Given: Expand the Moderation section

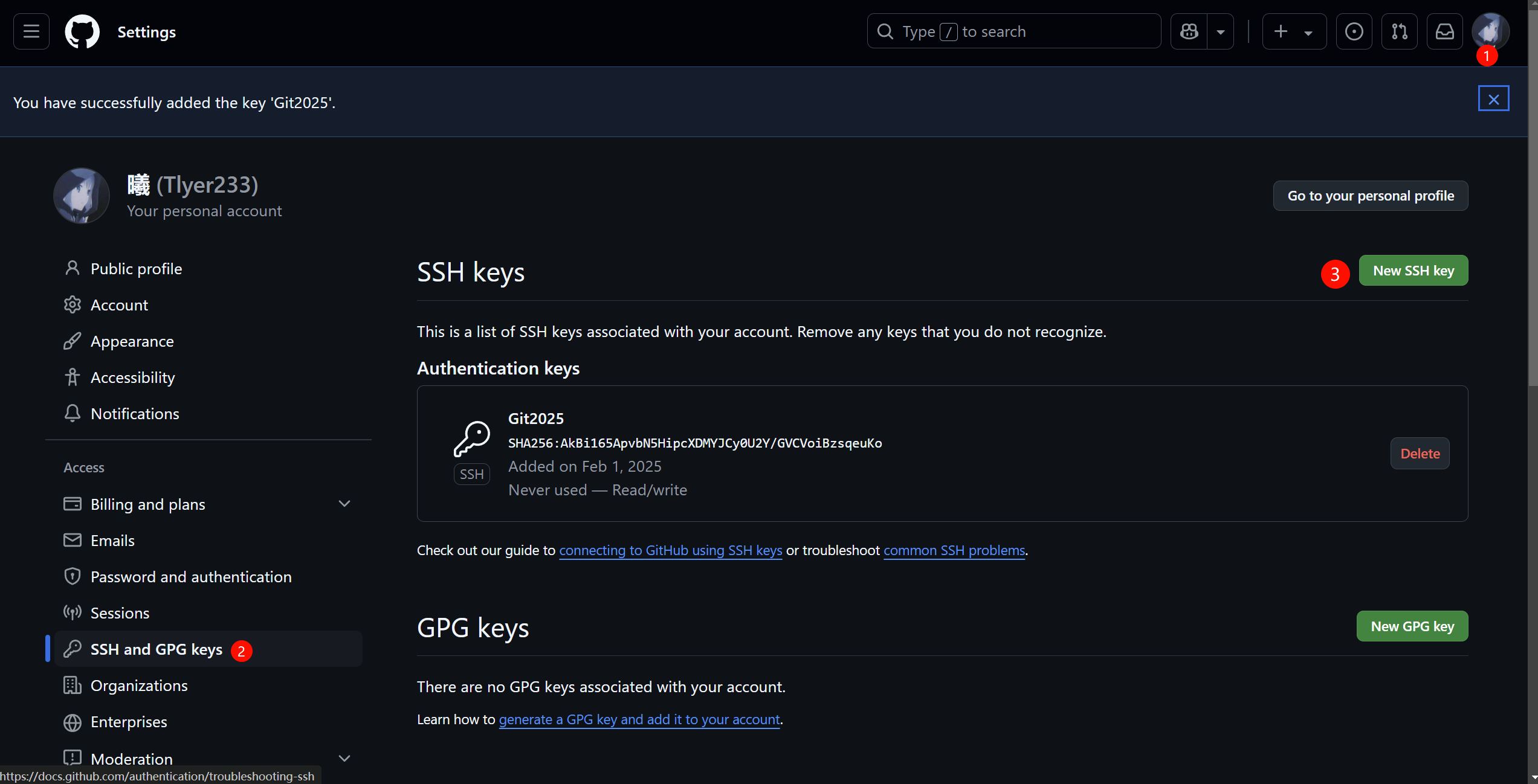Looking at the screenshot, I should 344,758.
